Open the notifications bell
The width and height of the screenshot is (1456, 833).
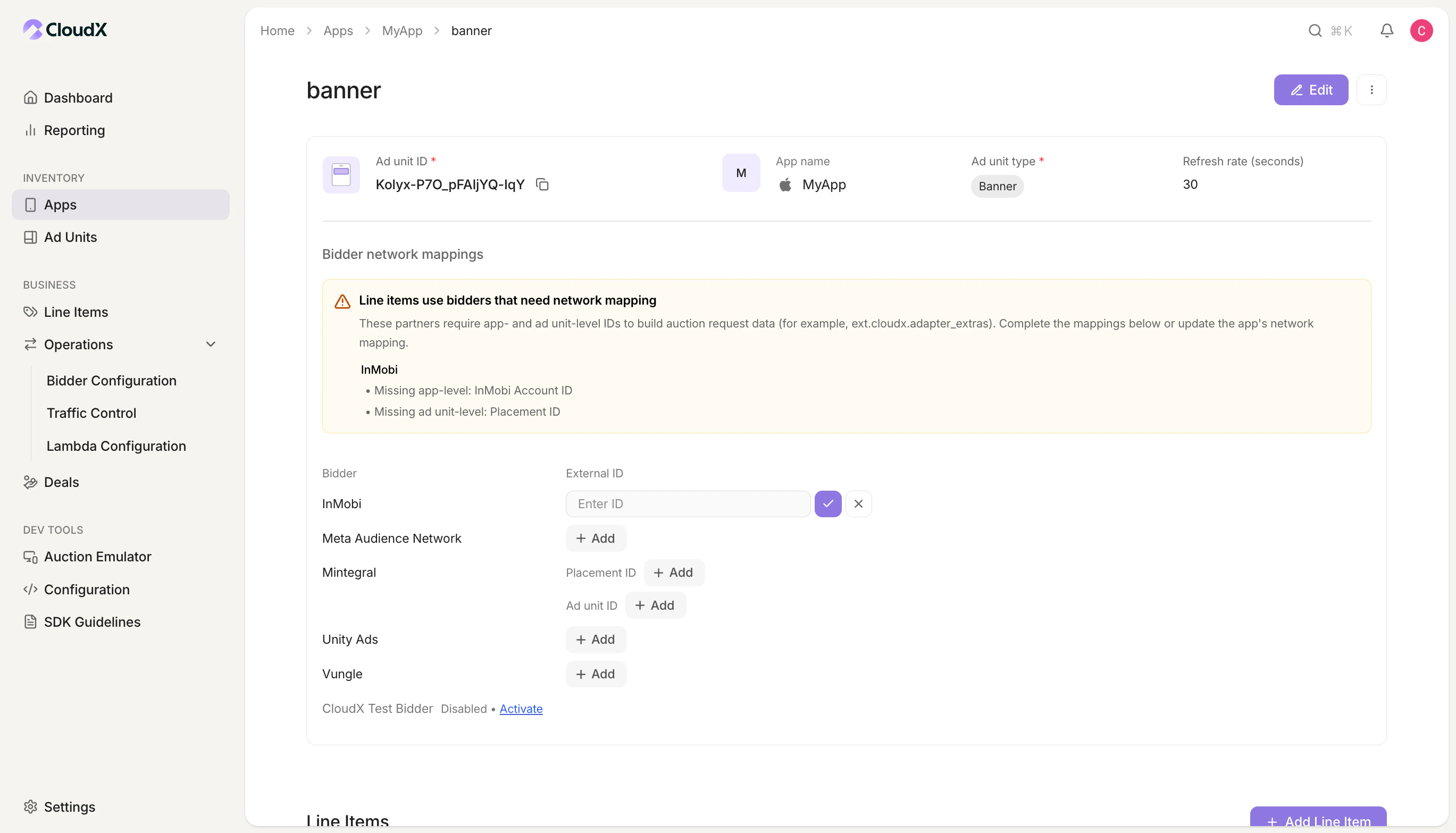click(1386, 30)
